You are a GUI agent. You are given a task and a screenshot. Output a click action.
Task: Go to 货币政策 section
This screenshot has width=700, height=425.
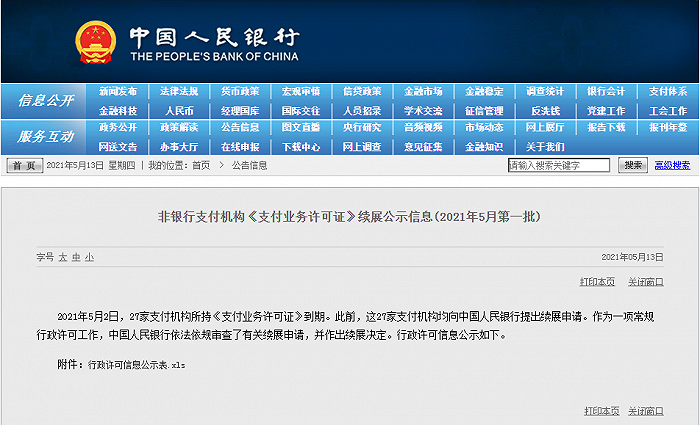240,92
